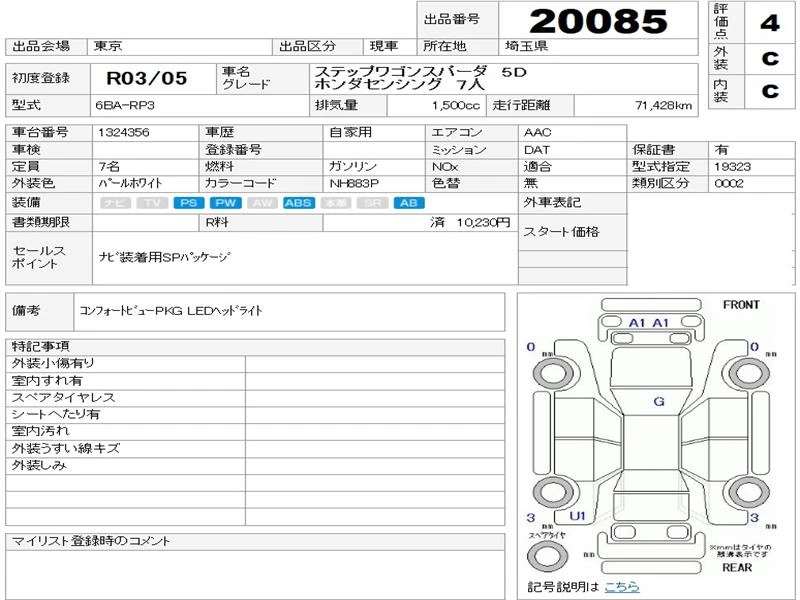Click the chassis number 1324356

click(124, 132)
